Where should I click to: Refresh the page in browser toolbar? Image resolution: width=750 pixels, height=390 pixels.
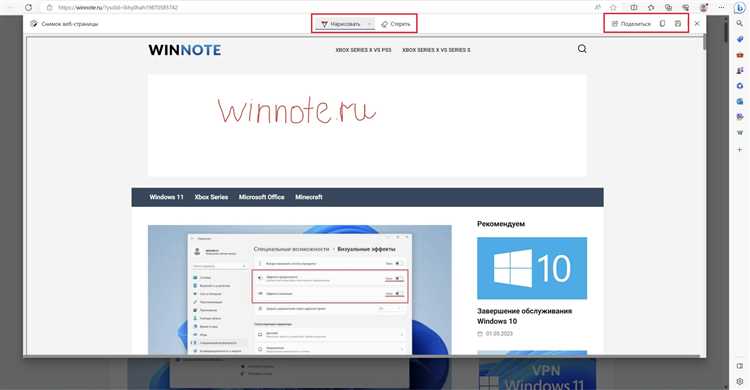tap(29, 8)
